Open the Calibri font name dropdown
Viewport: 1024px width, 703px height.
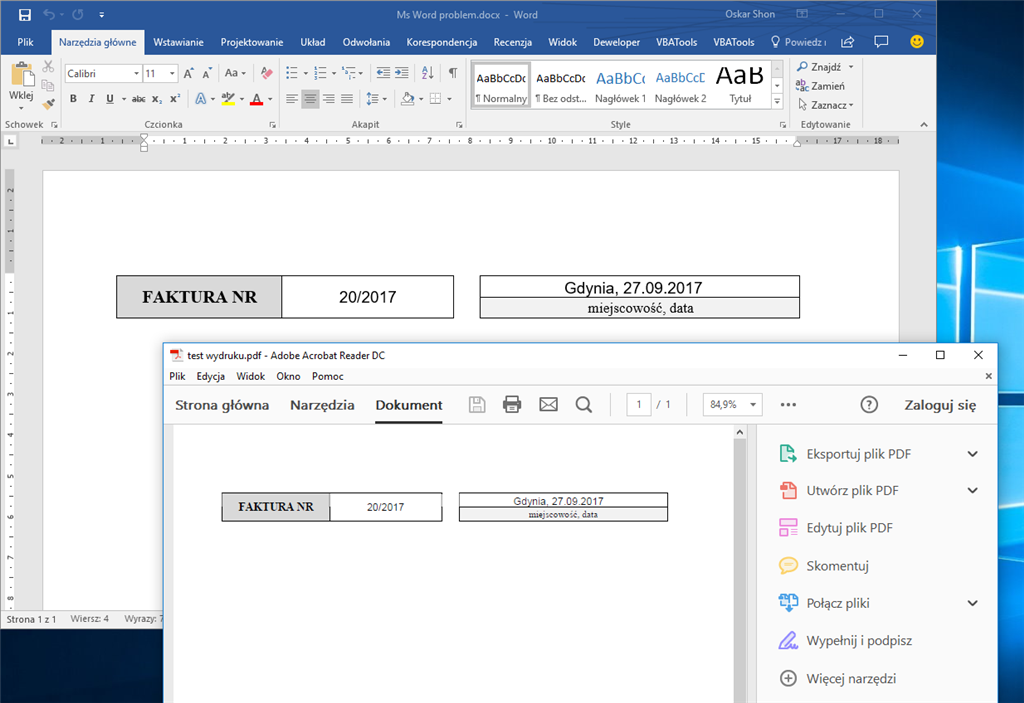[x=136, y=74]
